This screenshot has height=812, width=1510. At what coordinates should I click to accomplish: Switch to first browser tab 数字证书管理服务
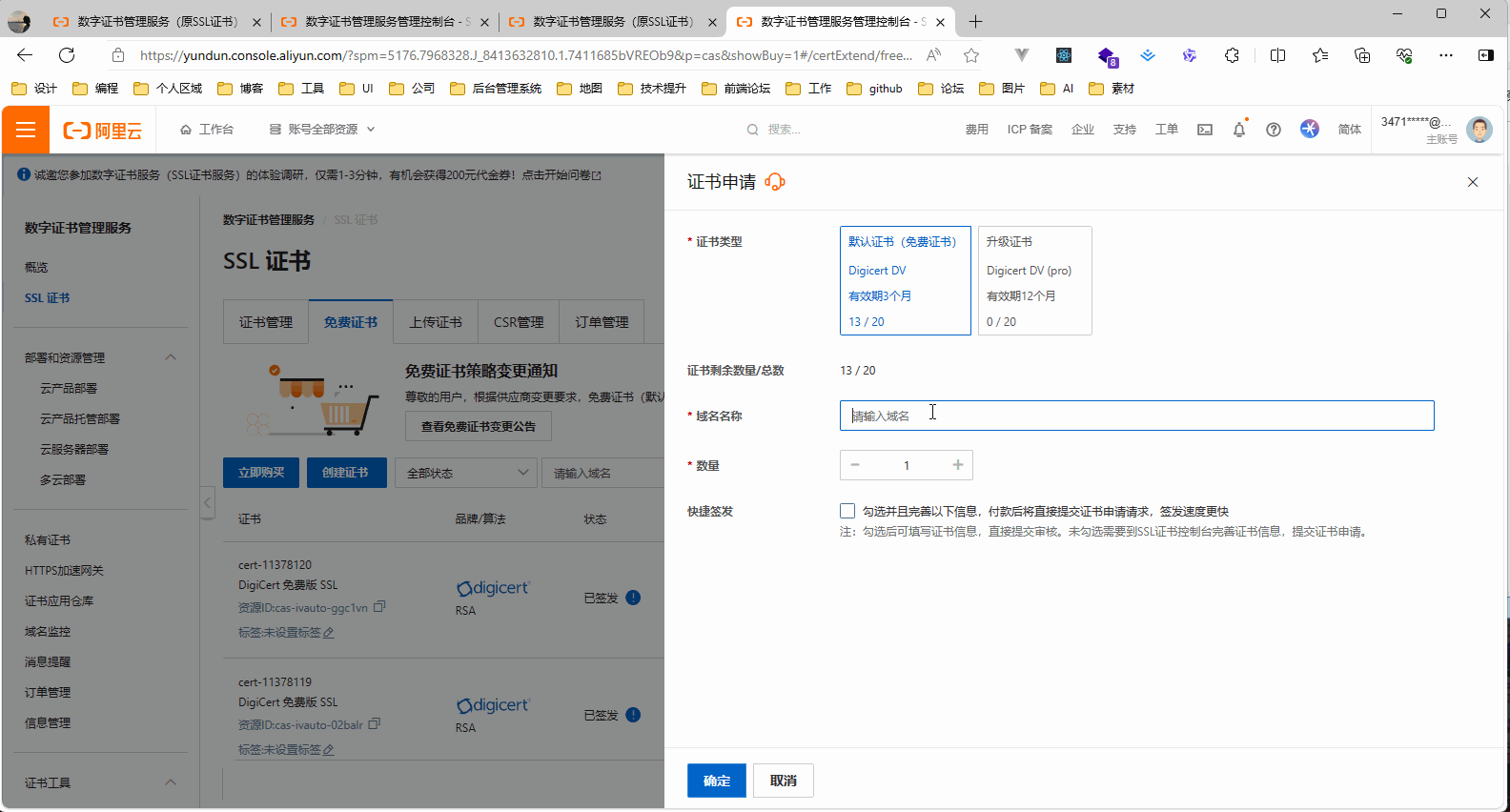tap(155, 21)
